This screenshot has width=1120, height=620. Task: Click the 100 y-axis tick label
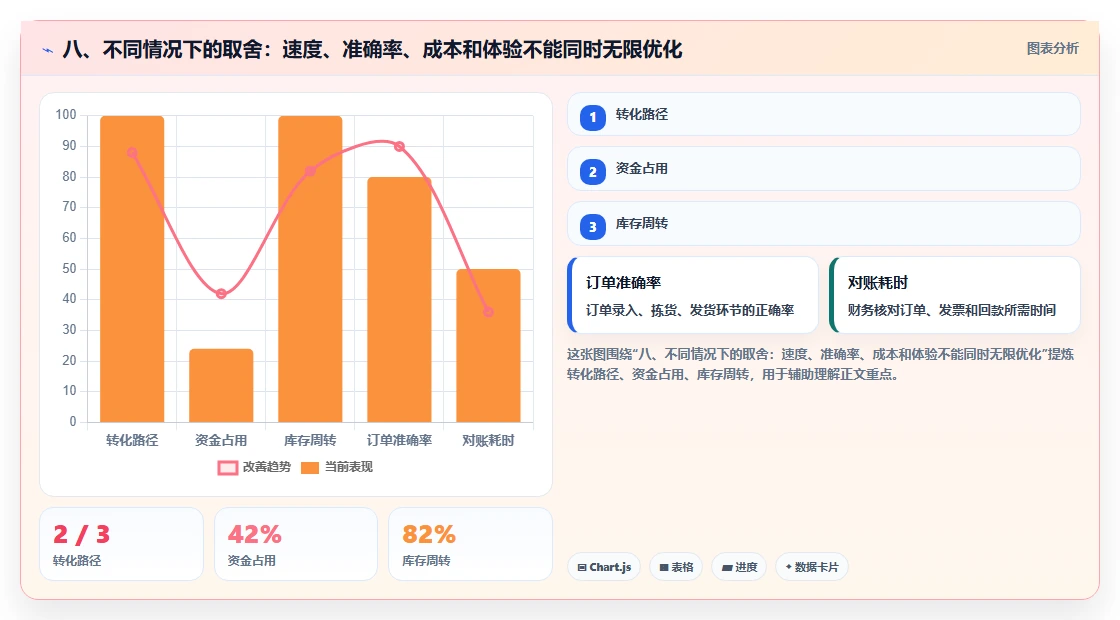click(x=66, y=114)
